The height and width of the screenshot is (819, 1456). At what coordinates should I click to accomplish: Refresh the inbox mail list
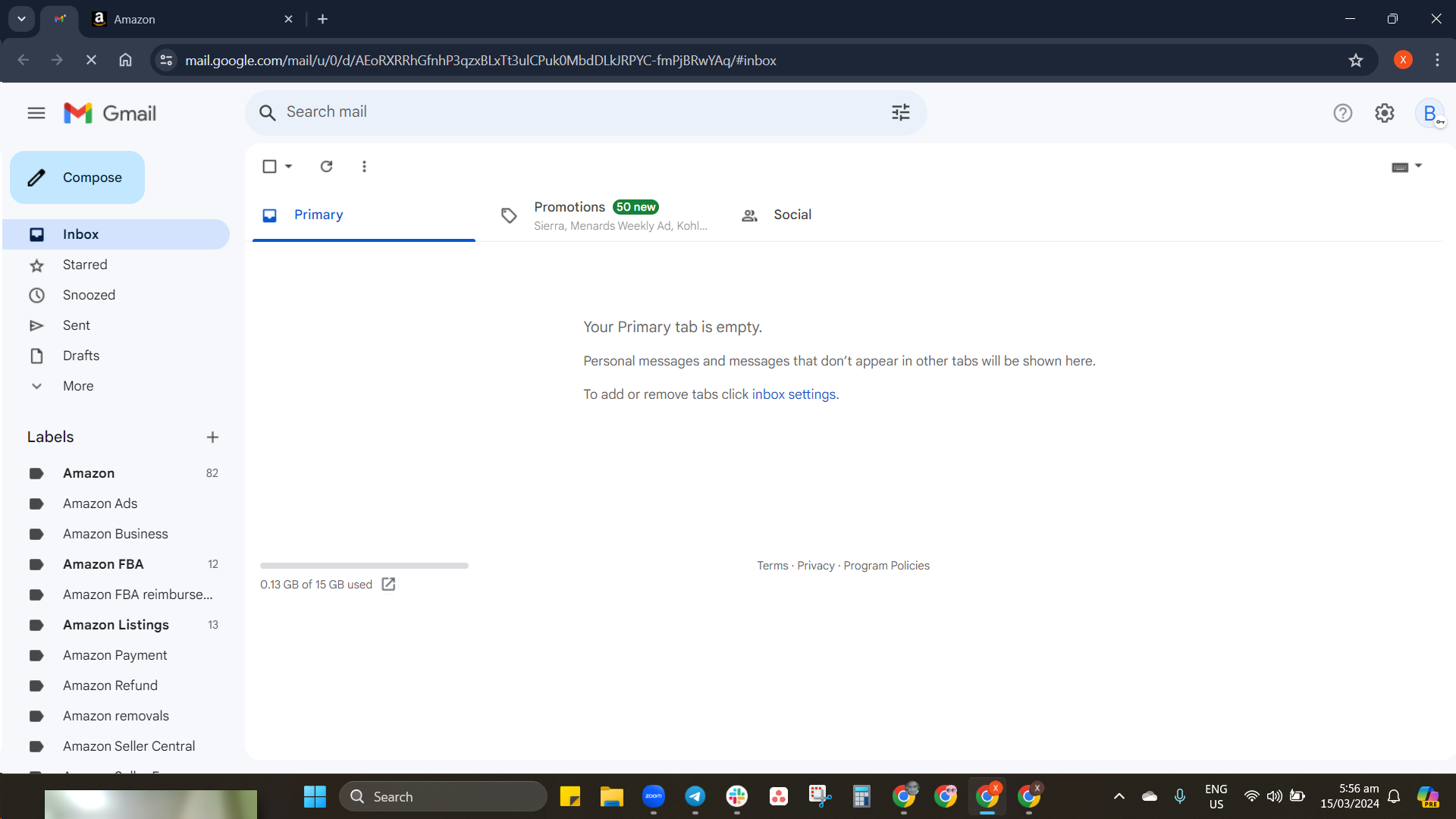coord(327,167)
